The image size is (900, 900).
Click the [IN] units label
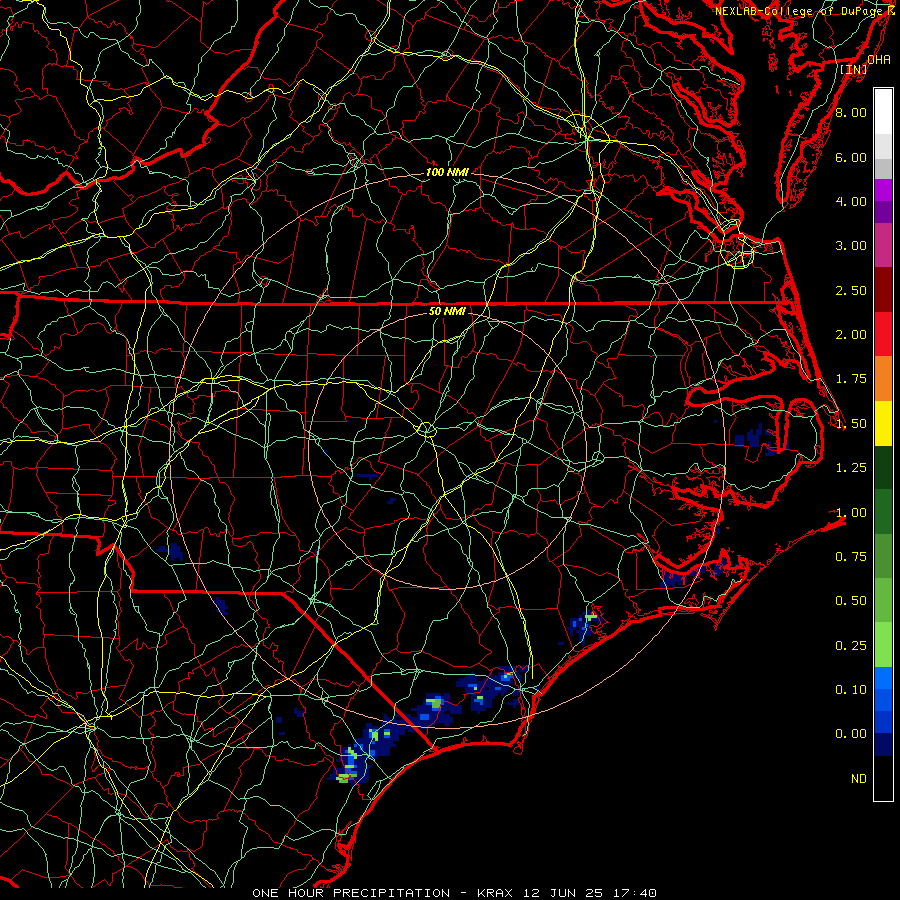[x=854, y=69]
